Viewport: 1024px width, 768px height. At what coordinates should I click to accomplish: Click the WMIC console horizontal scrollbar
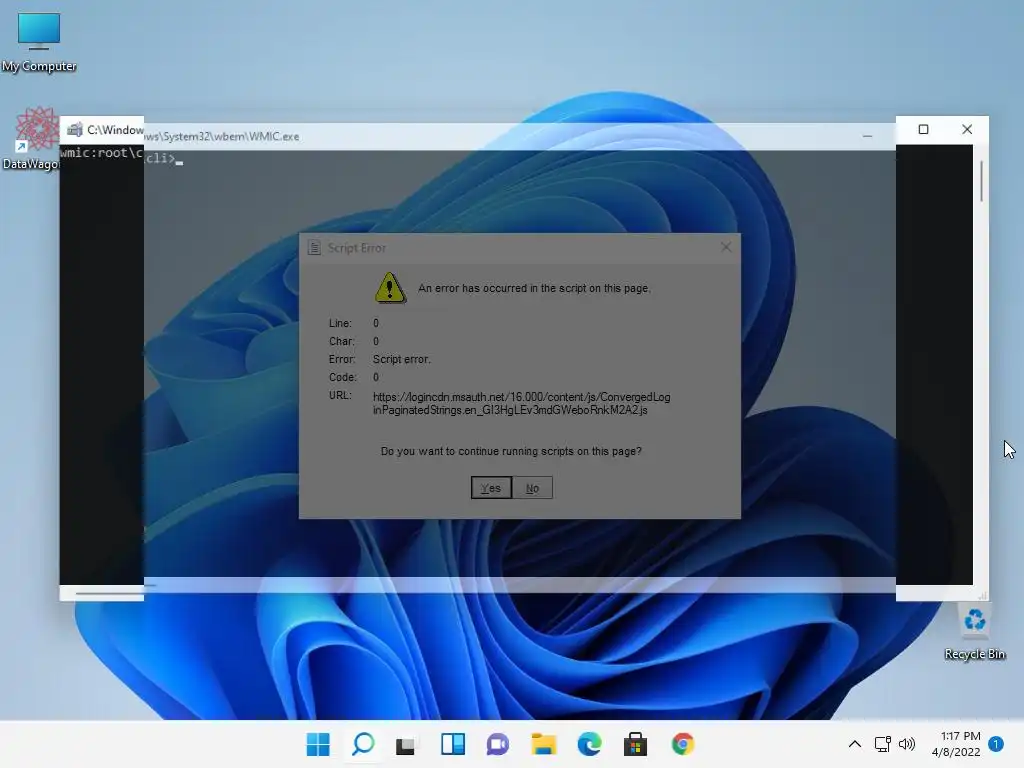tap(115, 594)
